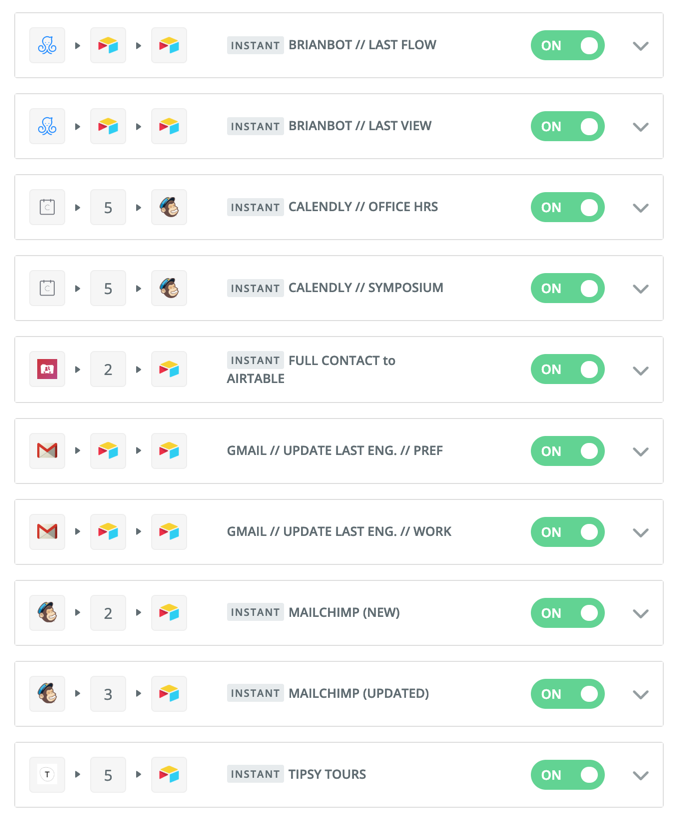
Task: Click the 2 steps badge in FULL CONTACT row
Action: 108,370
